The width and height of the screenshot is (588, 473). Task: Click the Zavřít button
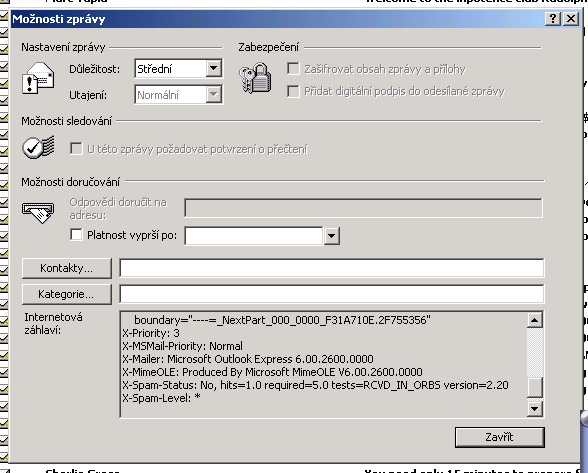[500, 437]
